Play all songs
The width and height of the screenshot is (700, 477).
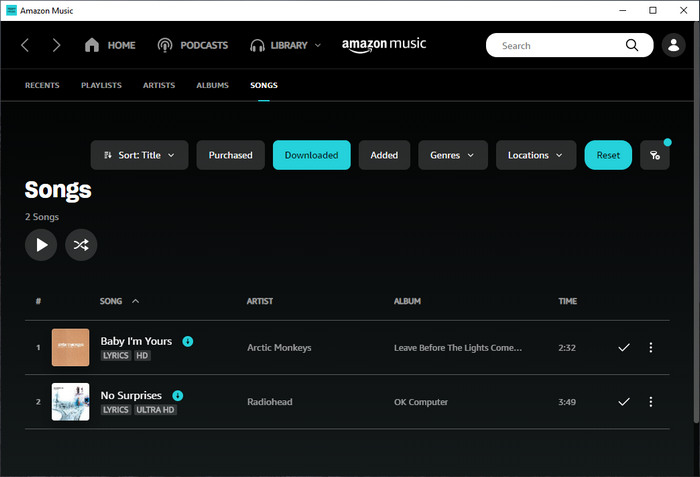(41, 245)
